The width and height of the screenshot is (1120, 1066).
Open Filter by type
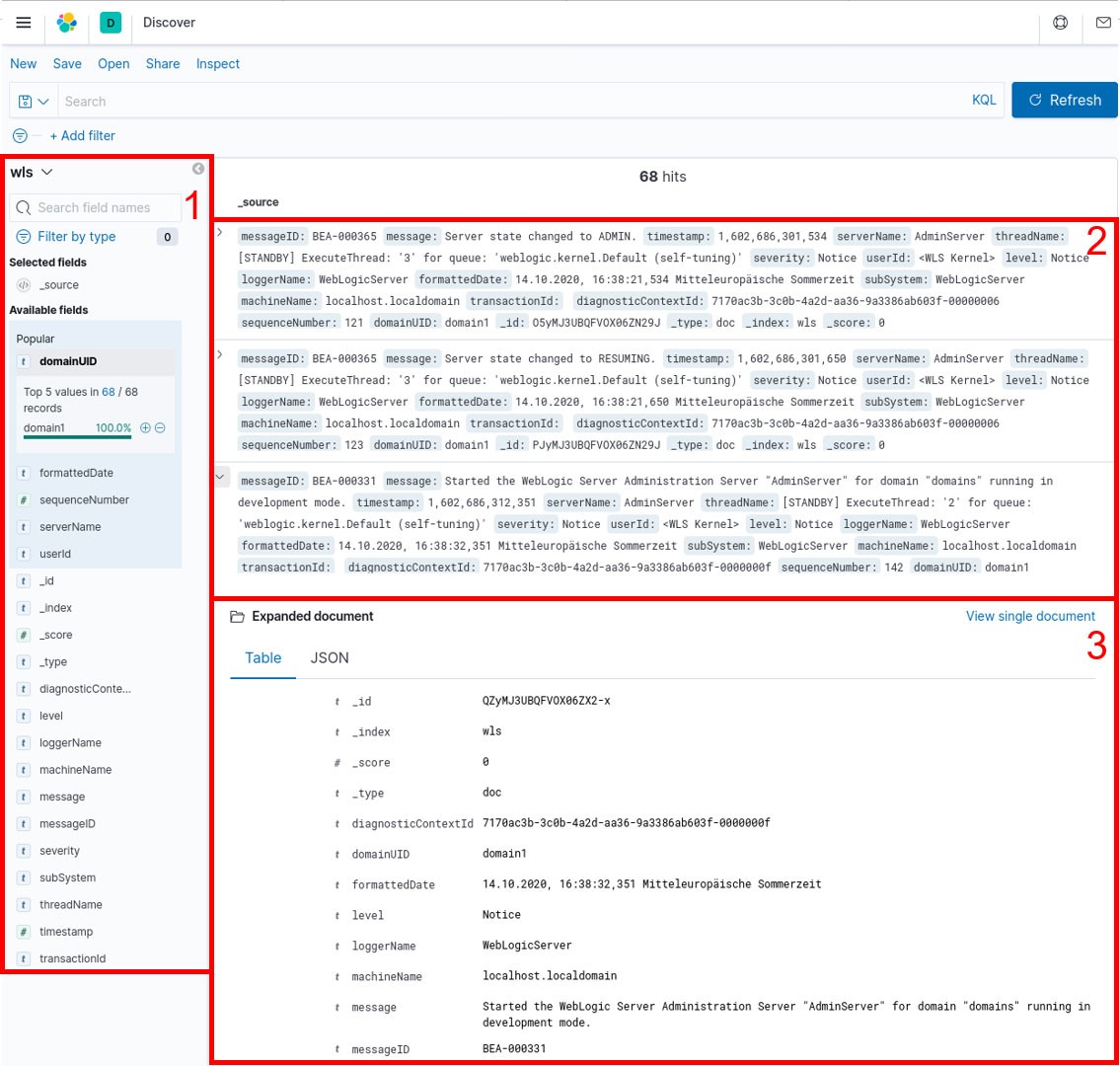click(x=76, y=237)
